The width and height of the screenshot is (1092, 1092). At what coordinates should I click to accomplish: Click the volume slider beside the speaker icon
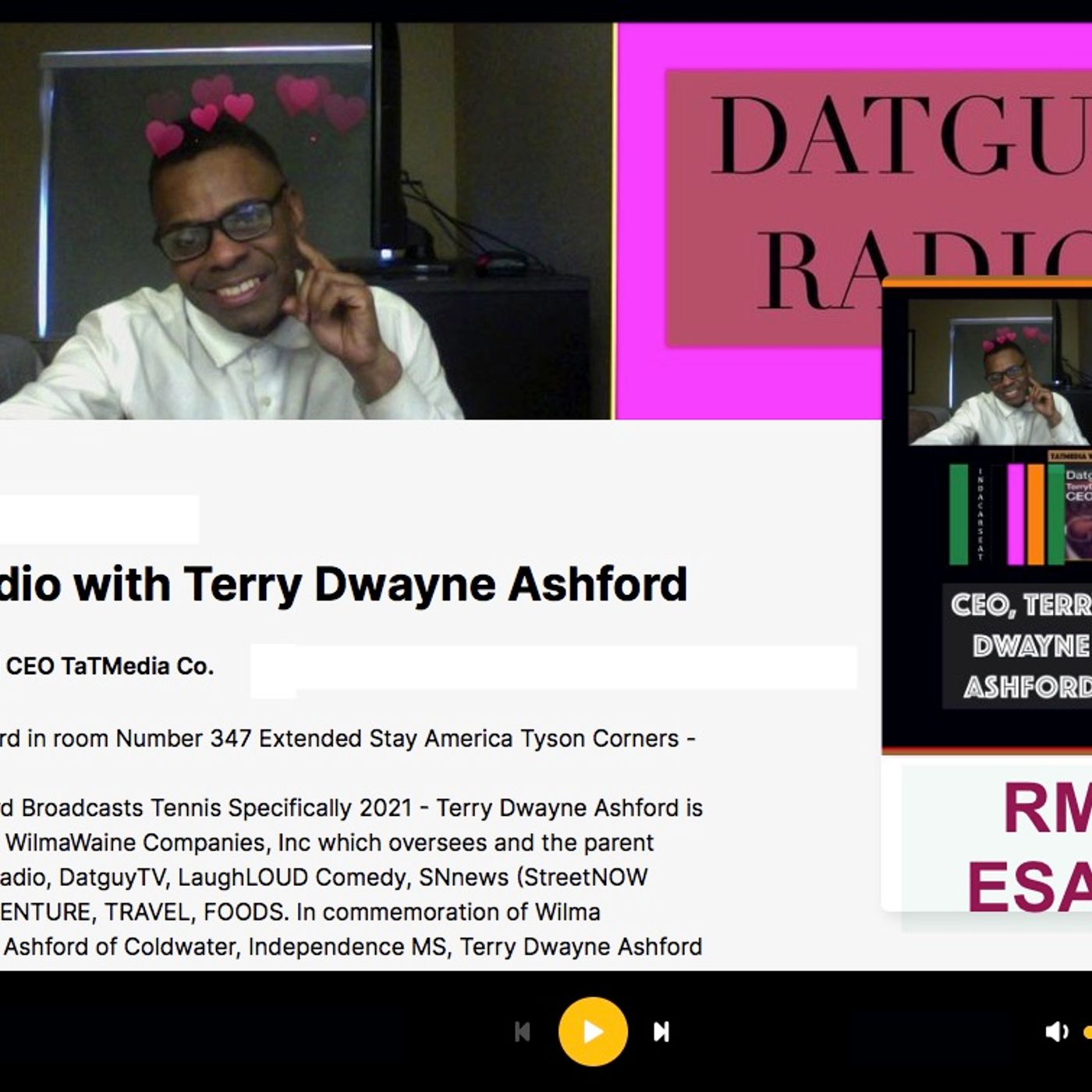point(1087,1032)
